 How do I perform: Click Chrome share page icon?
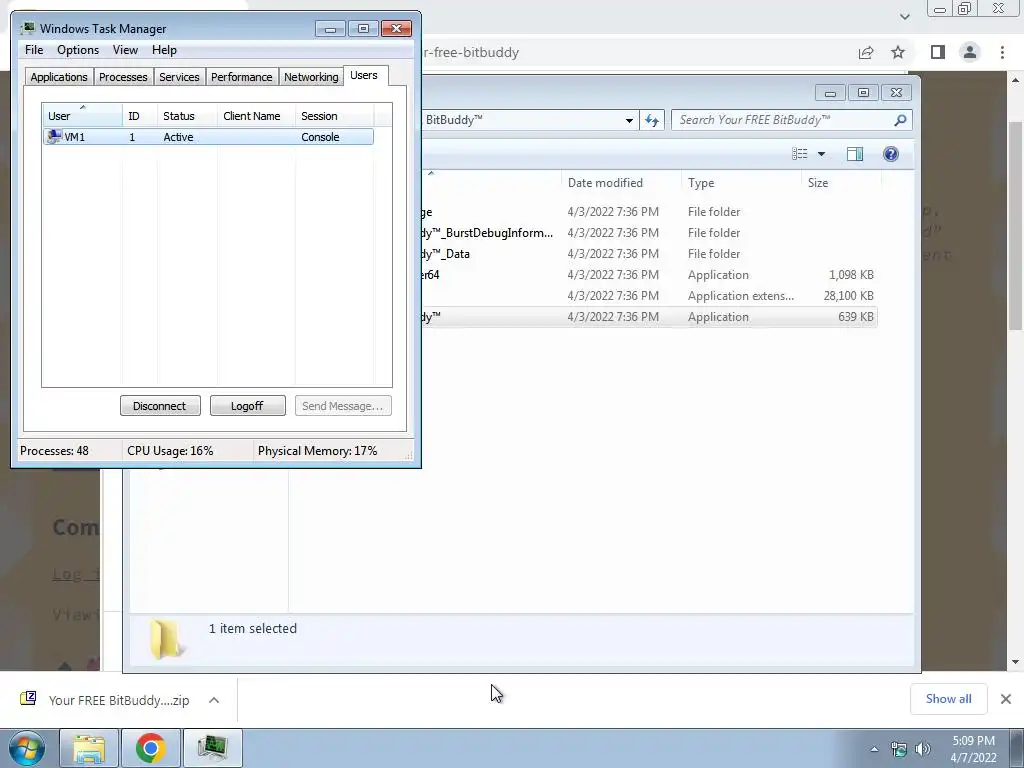point(866,52)
